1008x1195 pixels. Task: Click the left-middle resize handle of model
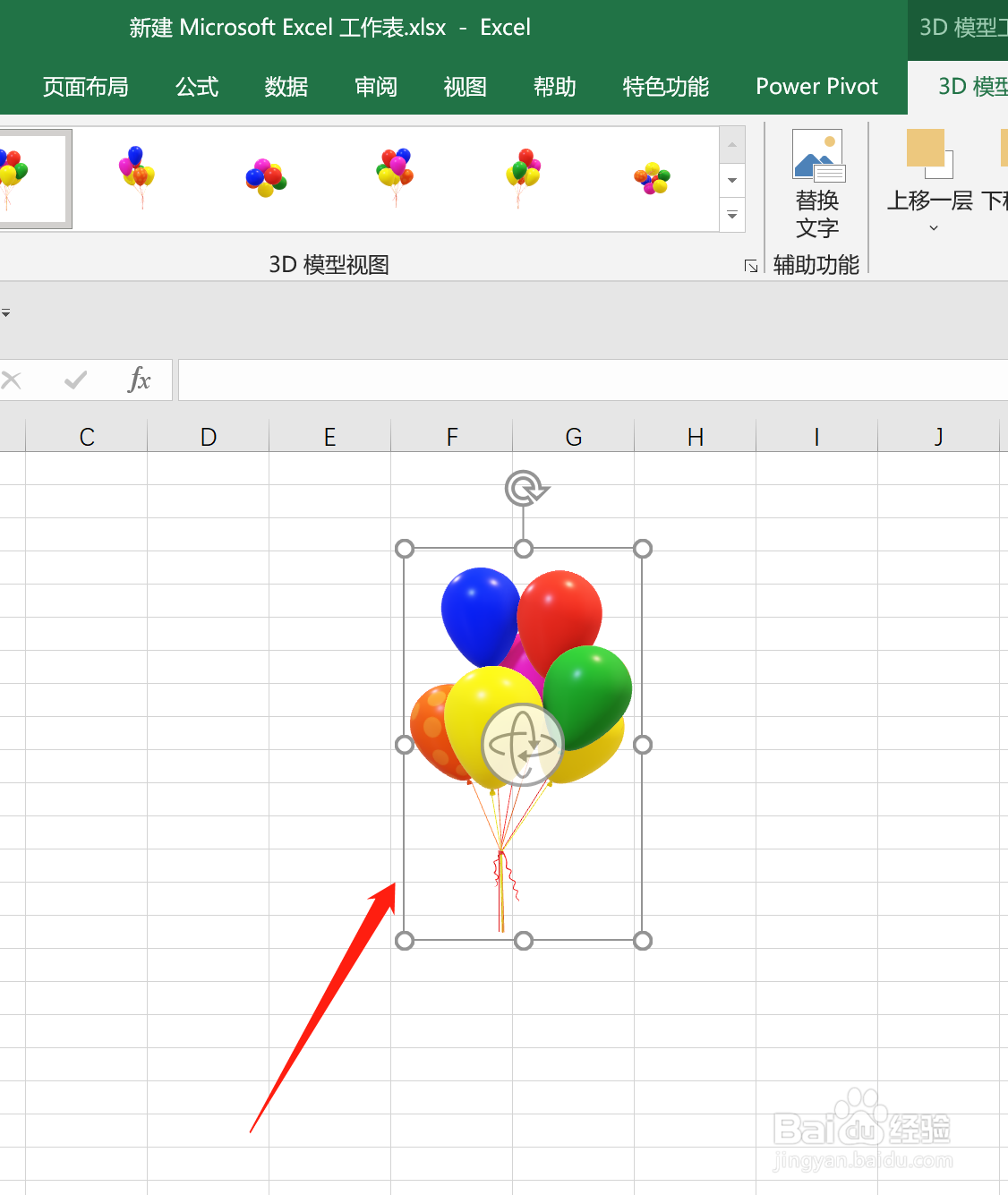(x=405, y=745)
